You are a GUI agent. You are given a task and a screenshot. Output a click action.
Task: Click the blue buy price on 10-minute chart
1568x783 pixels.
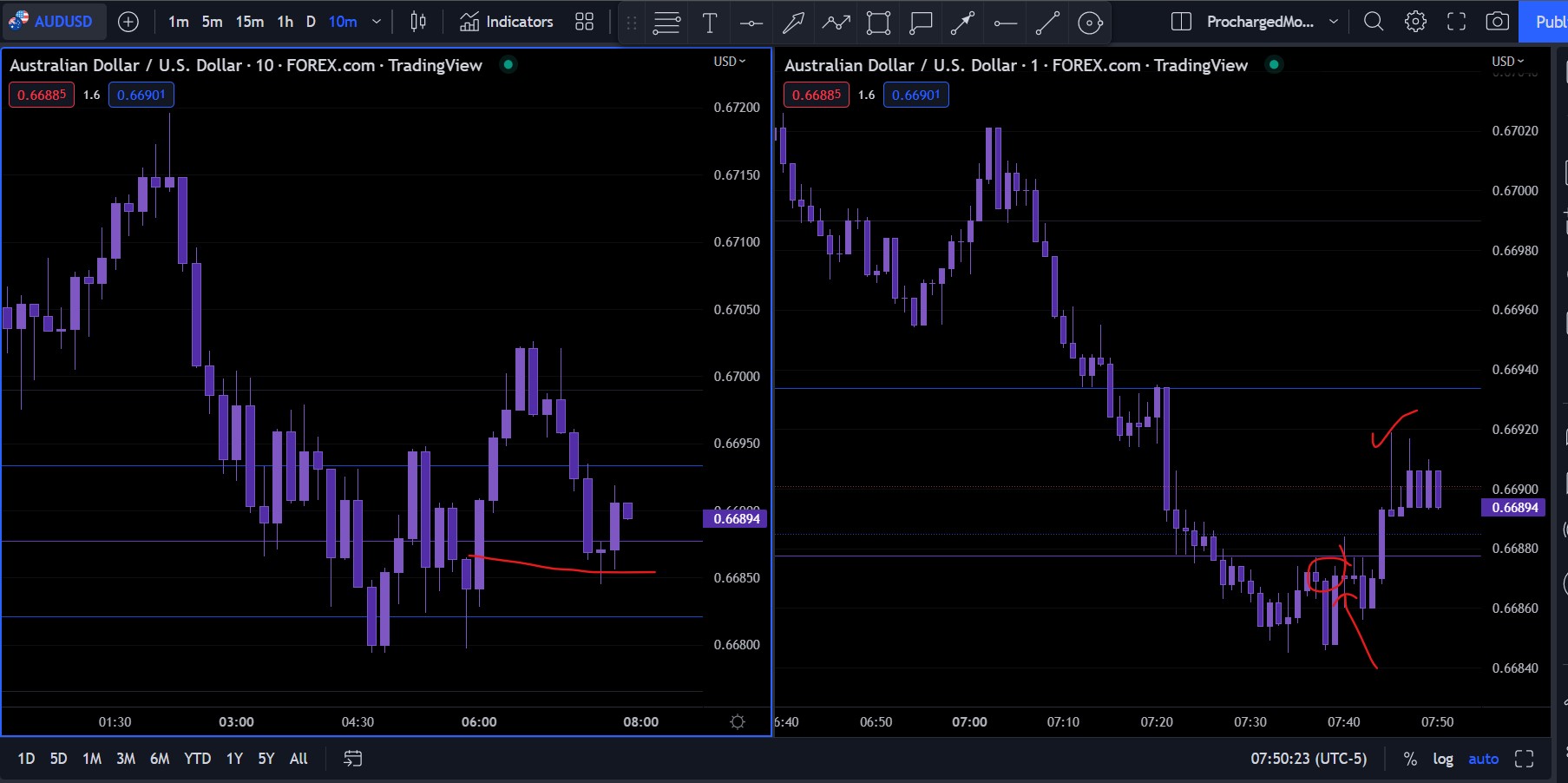coord(141,95)
